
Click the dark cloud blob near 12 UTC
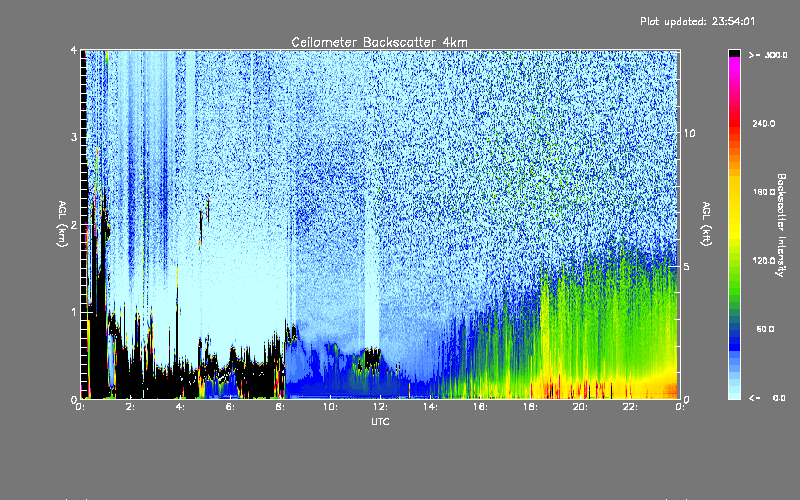point(371,359)
